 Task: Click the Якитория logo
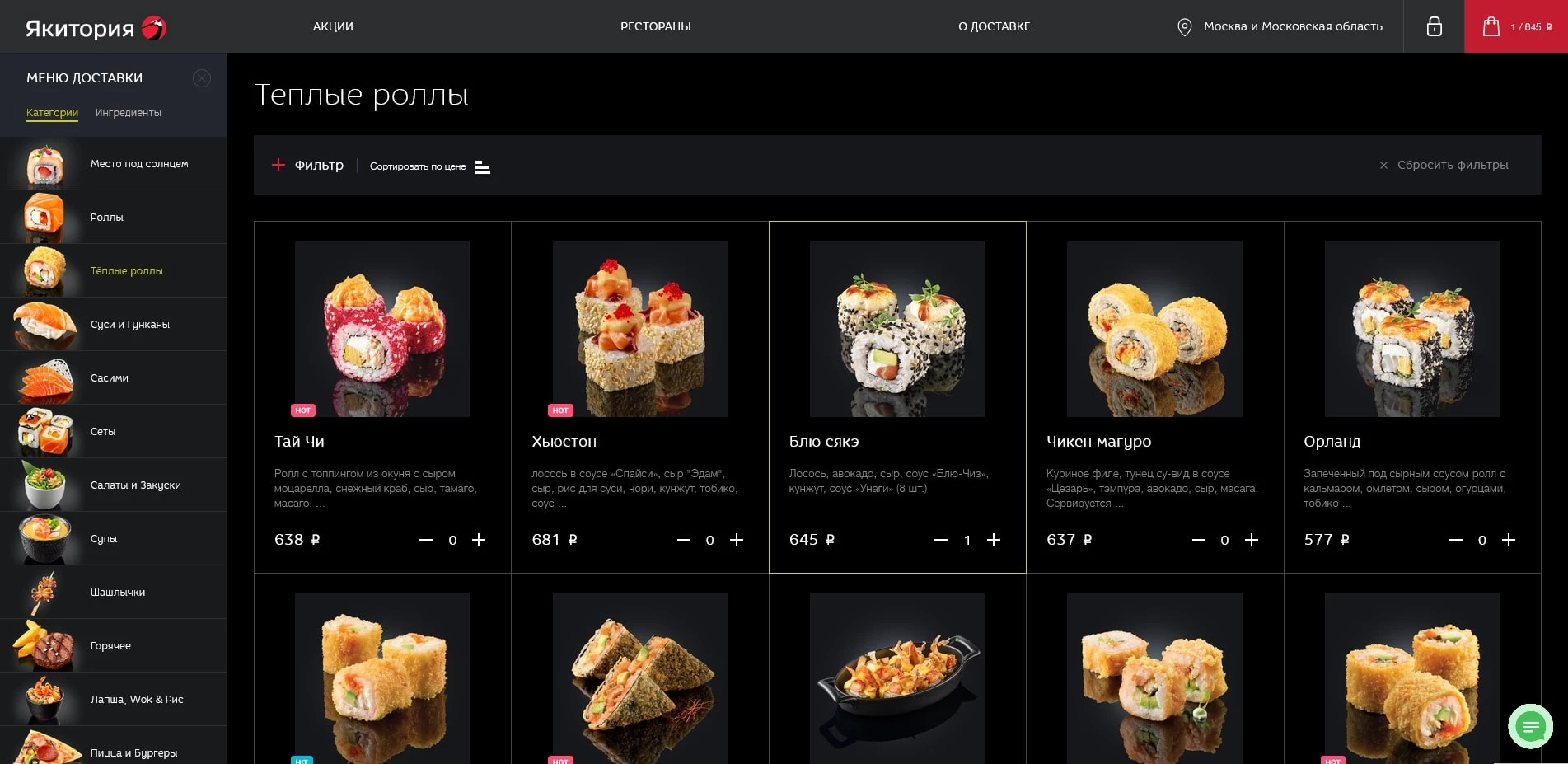(x=96, y=28)
